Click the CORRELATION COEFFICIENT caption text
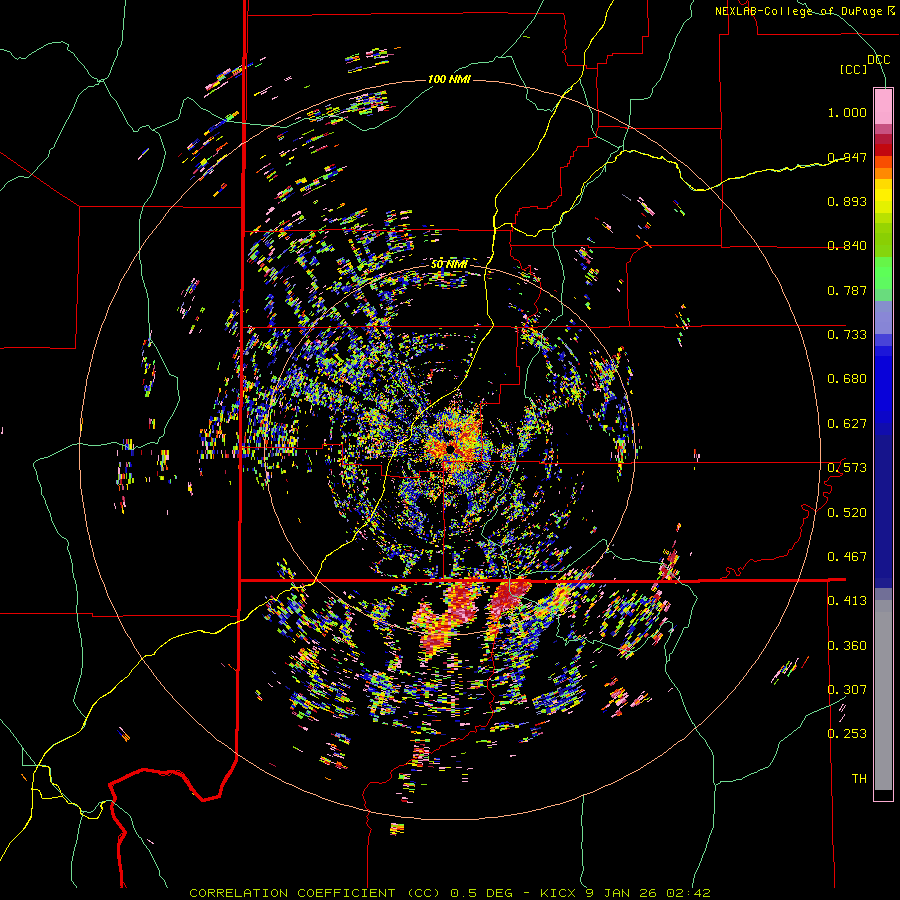The image size is (900, 900). (x=292, y=893)
